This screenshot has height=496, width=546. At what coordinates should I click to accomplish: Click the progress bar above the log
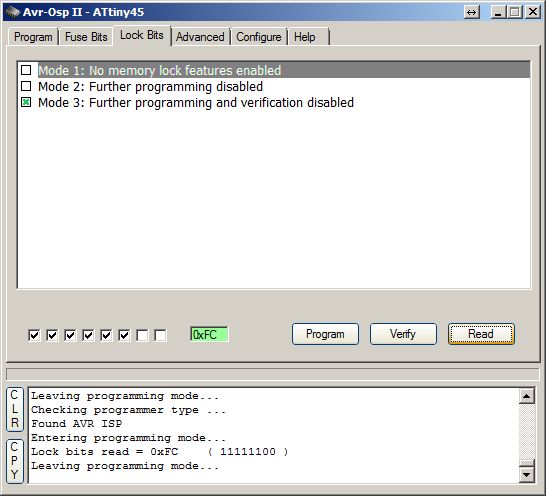click(x=273, y=374)
